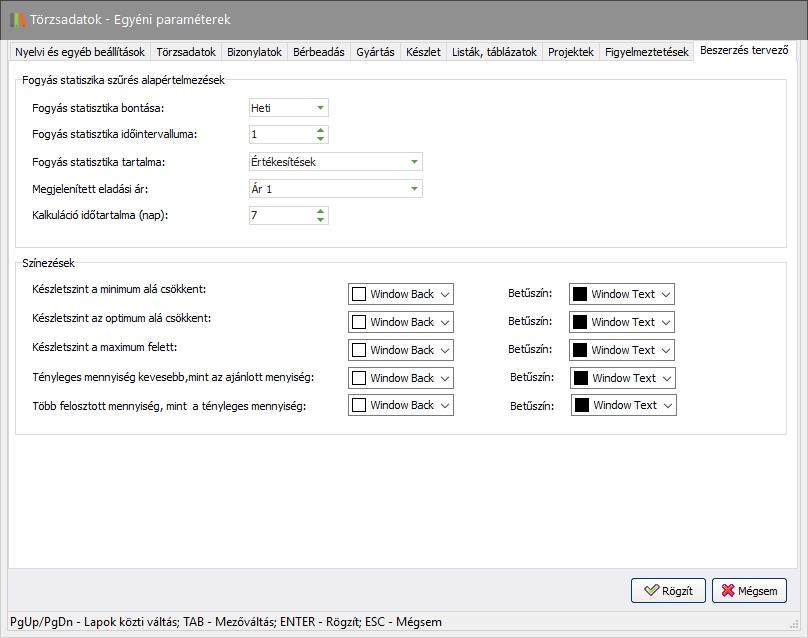This screenshot has height=638, width=808.
Task: Select the Készlet tab
Action: click(423, 52)
